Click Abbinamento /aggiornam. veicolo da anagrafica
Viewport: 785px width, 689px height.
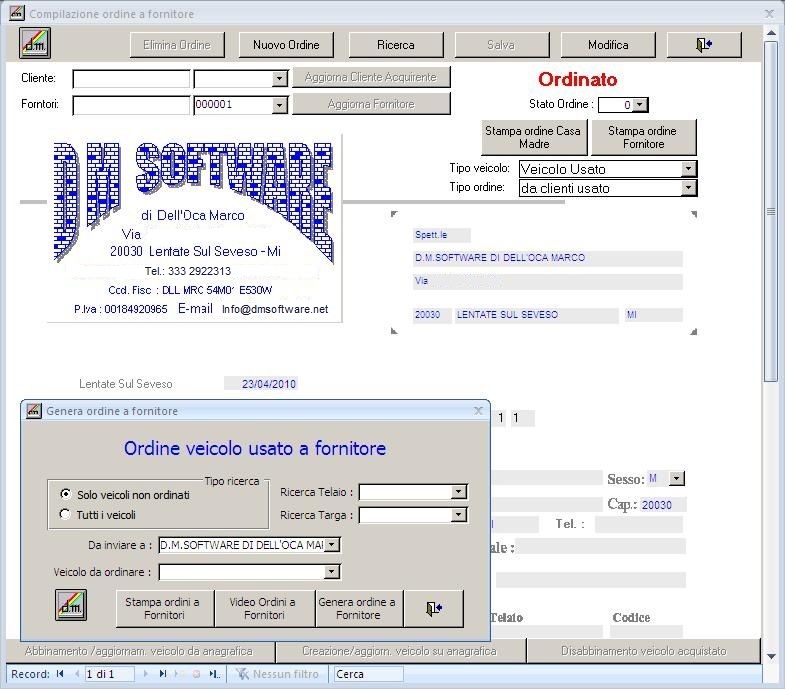pos(139,651)
